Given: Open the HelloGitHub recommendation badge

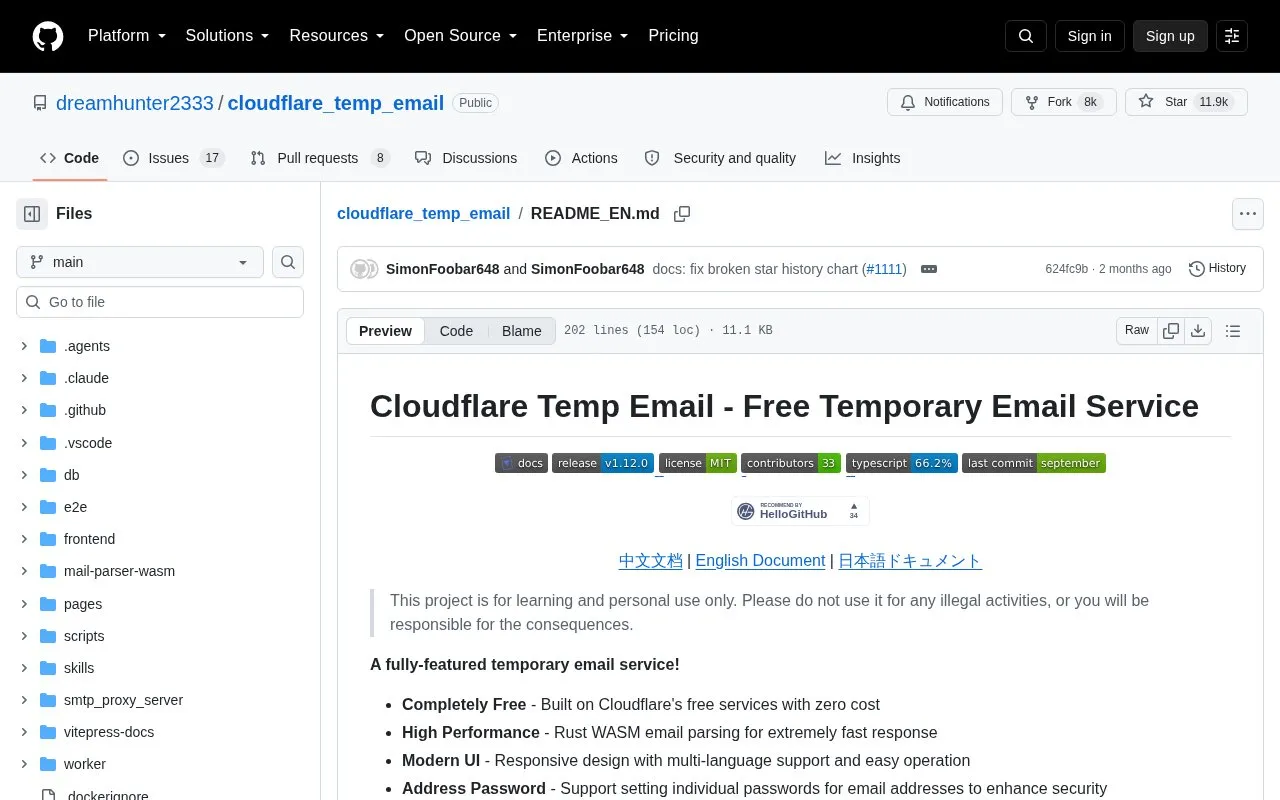Looking at the screenshot, I should (800, 511).
